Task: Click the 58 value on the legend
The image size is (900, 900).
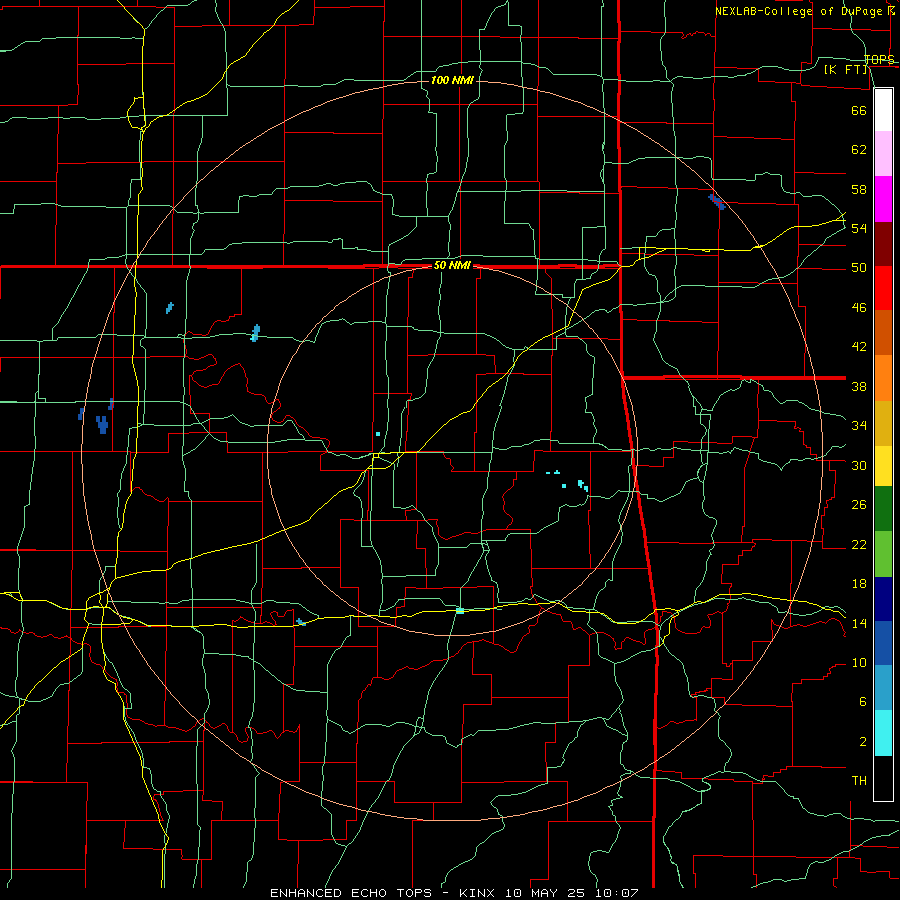Action: coord(859,189)
